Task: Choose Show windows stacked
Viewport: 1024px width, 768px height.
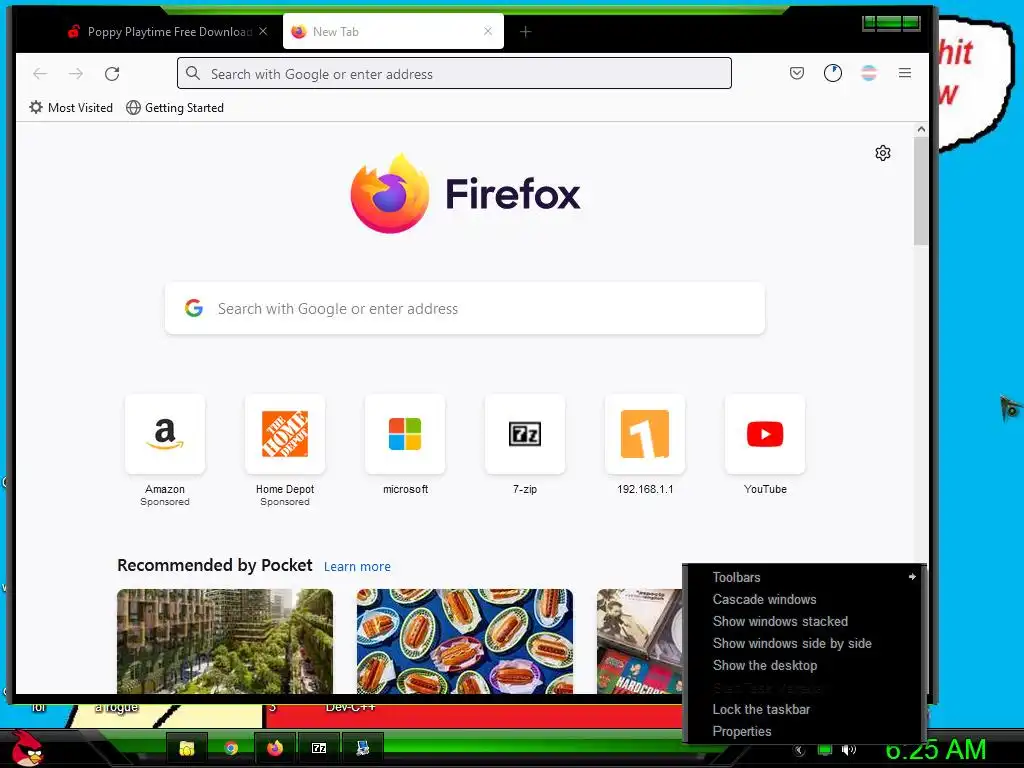Action: [805, 621]
